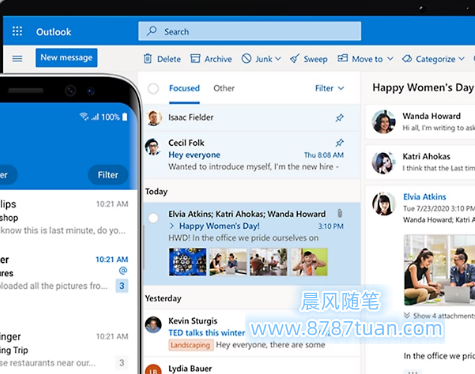
Task: Click the Outlook title text
Action: tap(54, 32)
